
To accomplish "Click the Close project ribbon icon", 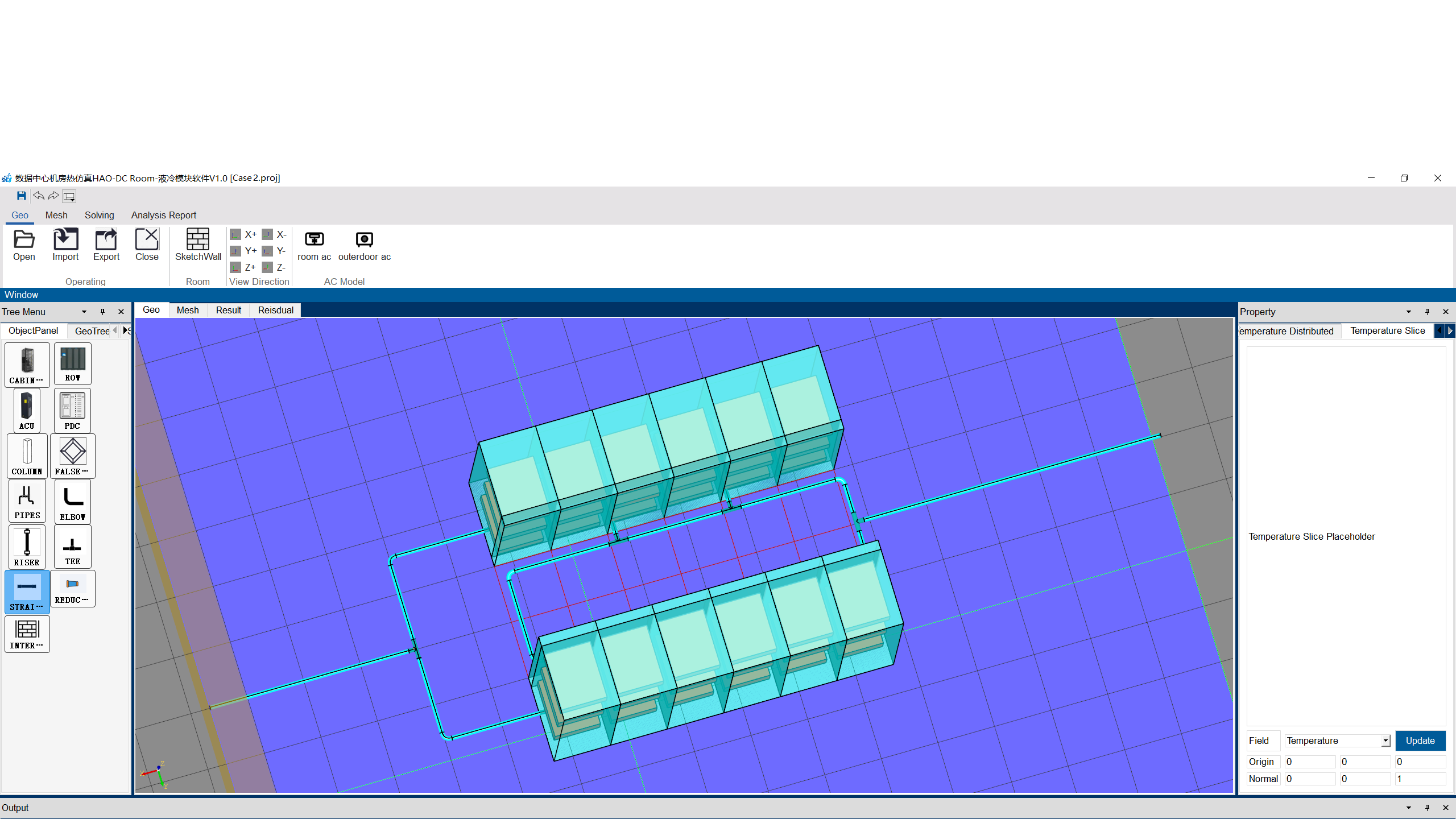I will [147, 245].
